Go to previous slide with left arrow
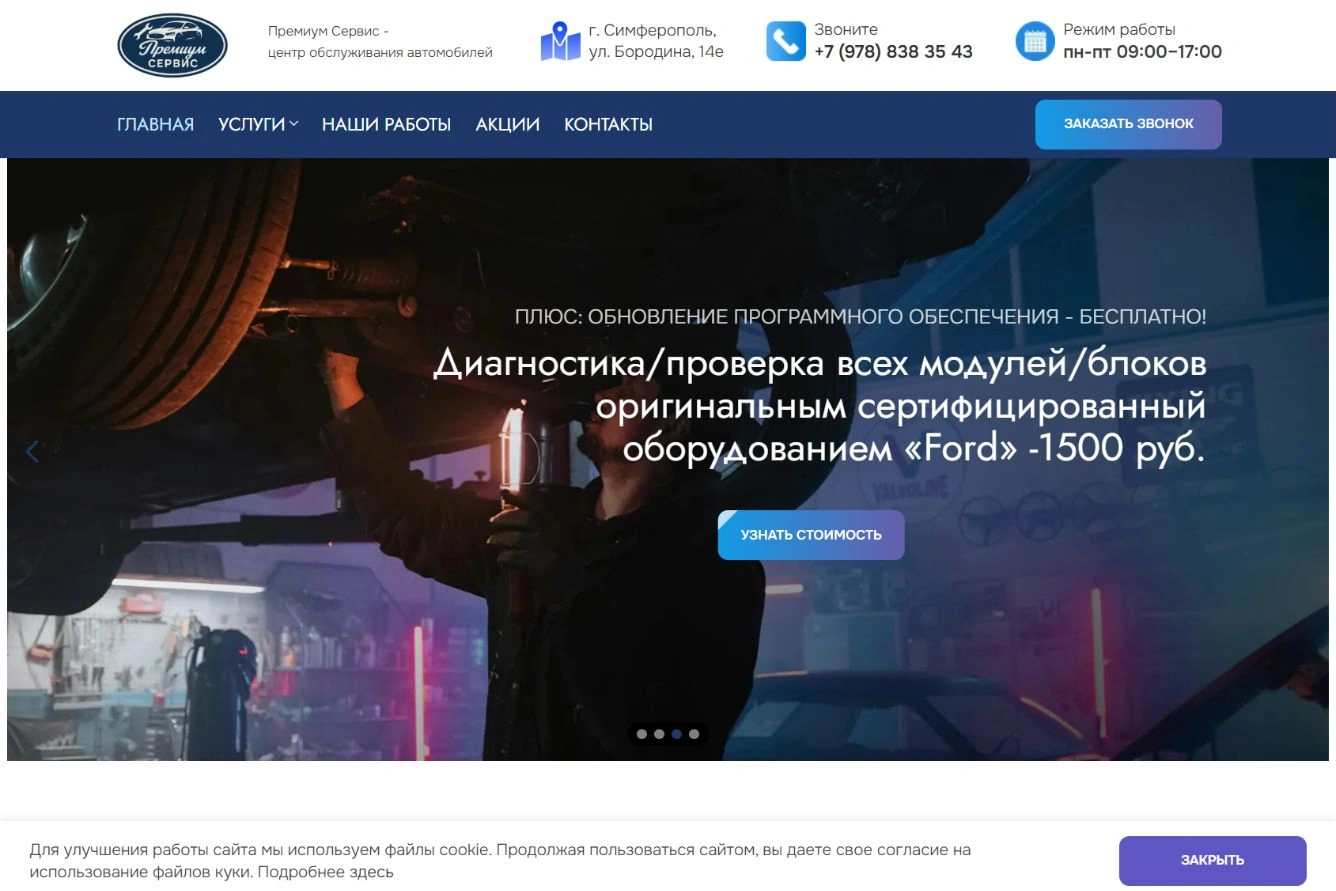The image size is (1336, 891). click(31, 452)
